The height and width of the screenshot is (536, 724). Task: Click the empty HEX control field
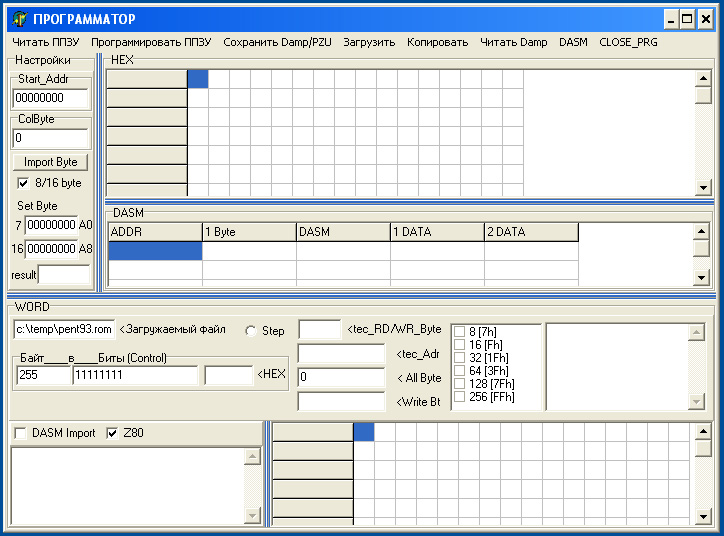[229, 375]
